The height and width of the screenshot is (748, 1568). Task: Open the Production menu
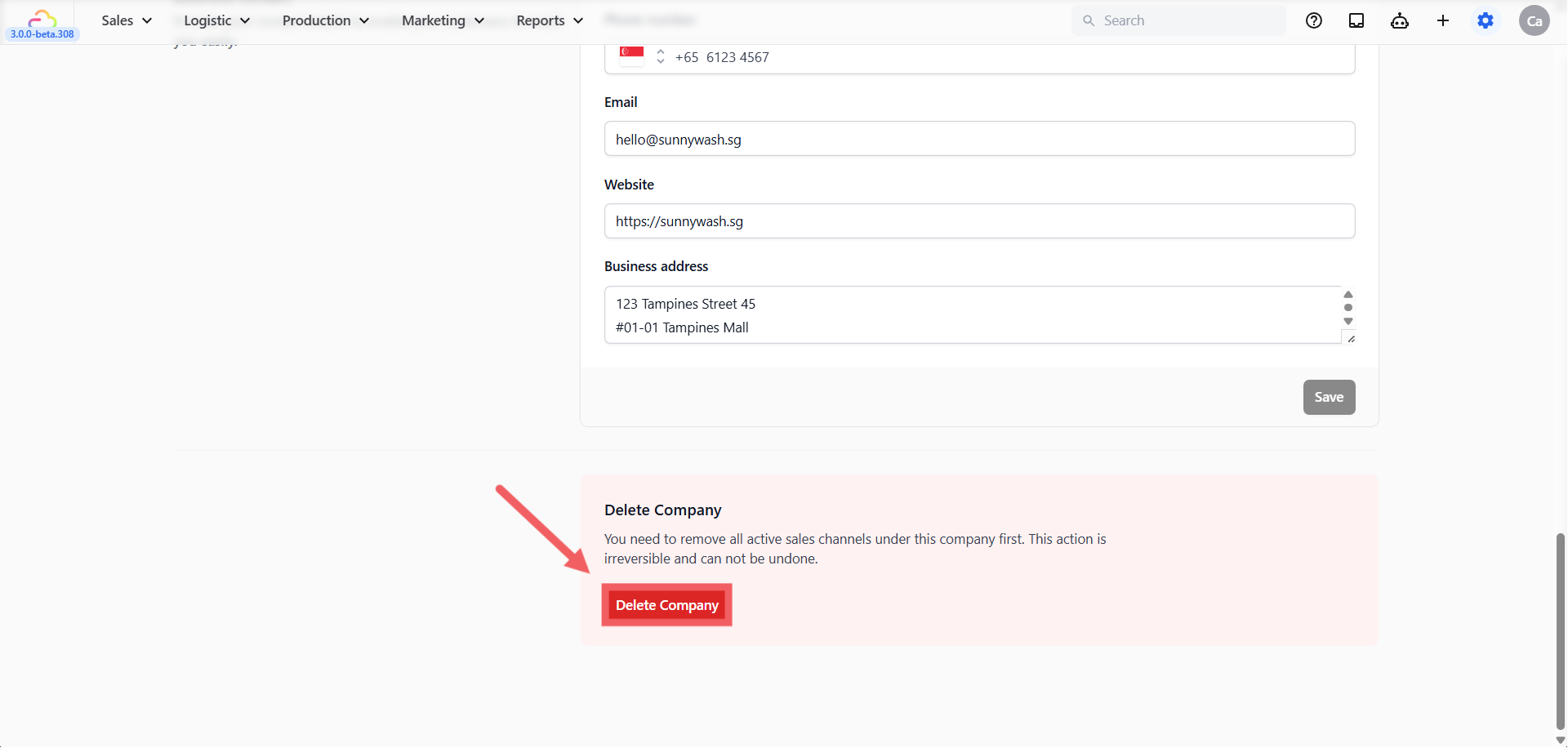coord(325,20)
